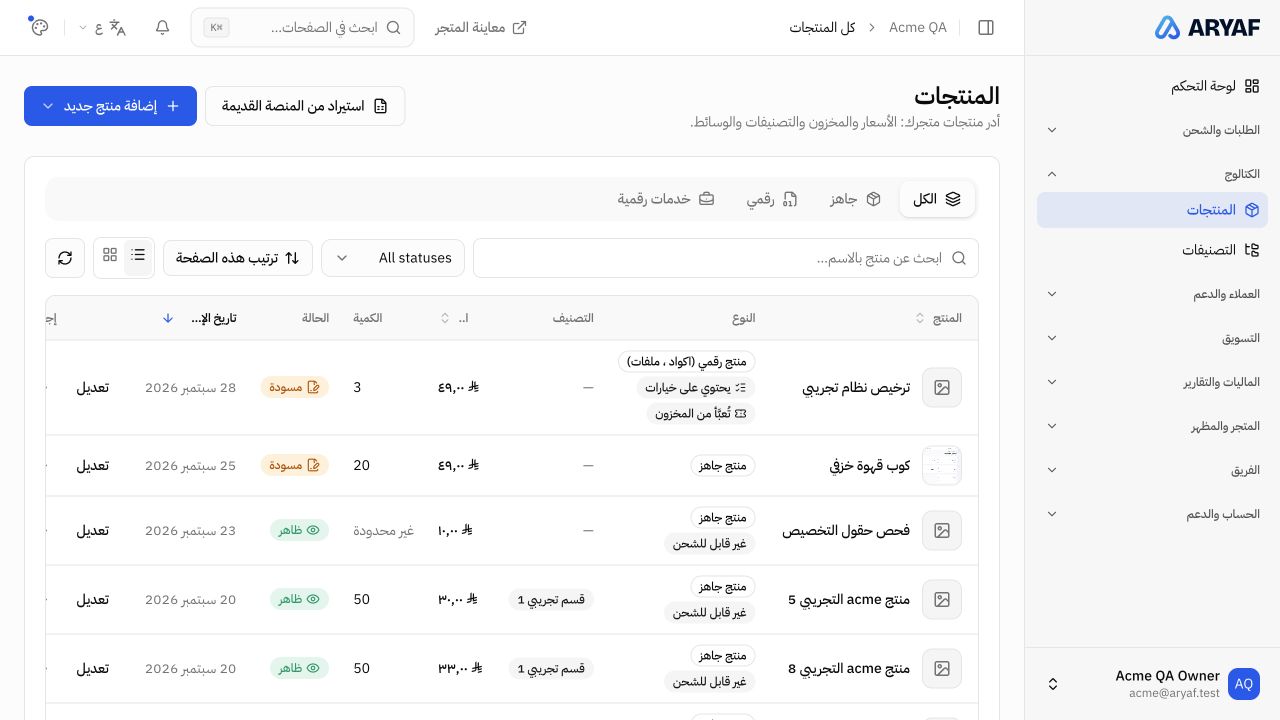1280x720 pixels.
Task: Expand الماليات والتقارير section
Action: pos(1152,382)
